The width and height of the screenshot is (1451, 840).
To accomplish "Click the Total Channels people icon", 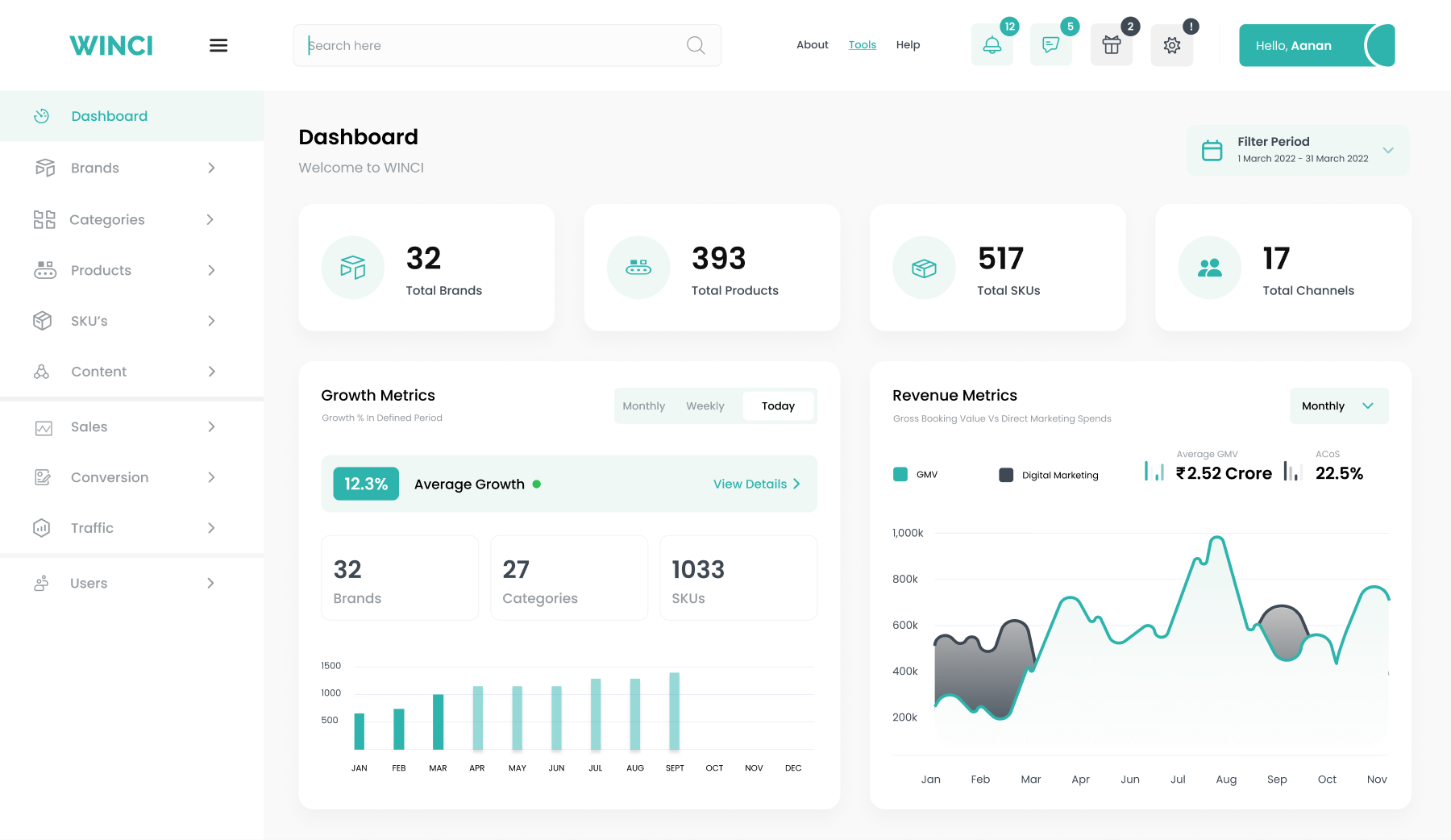I will (1209, 268).
